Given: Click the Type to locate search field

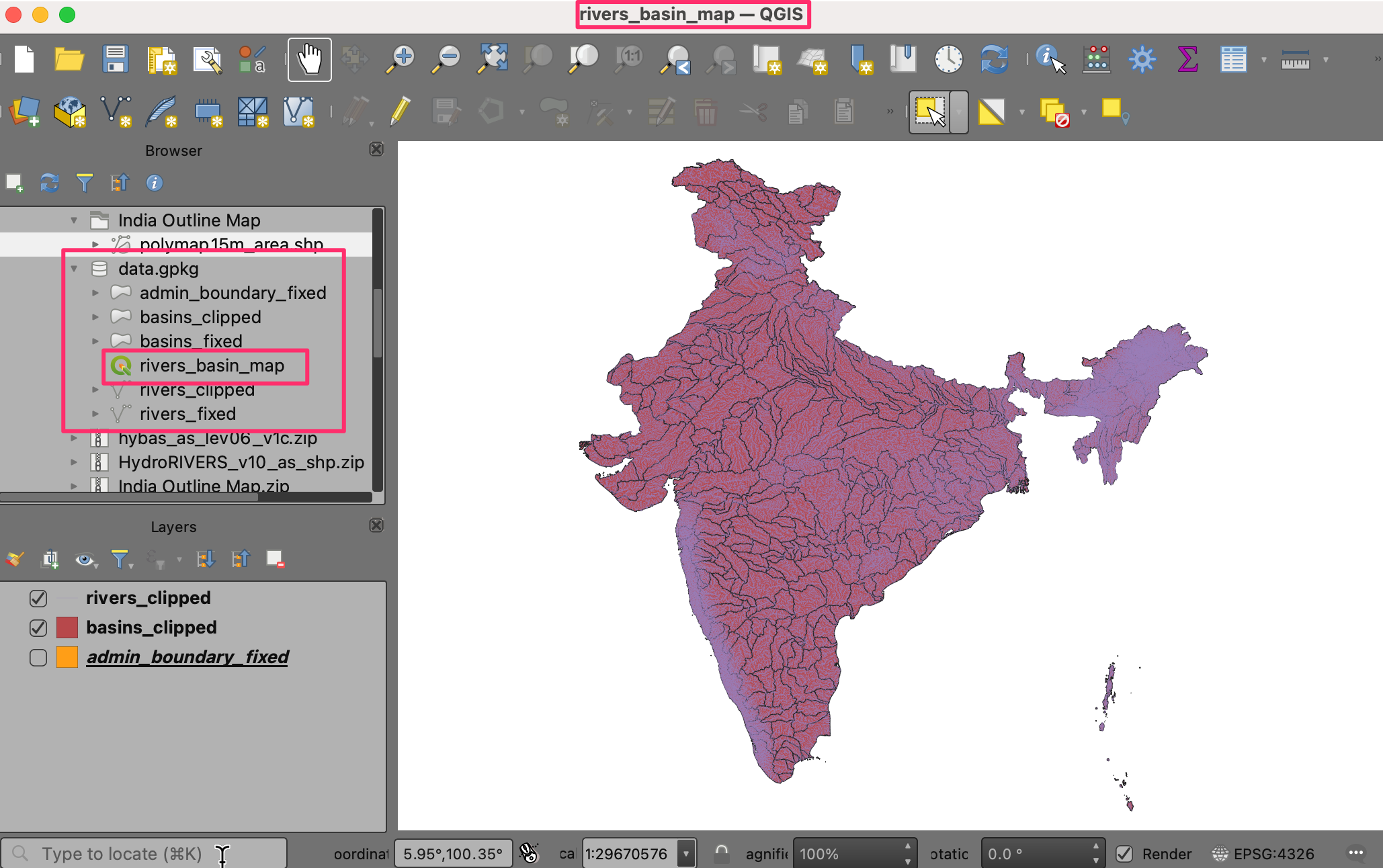Looking at the screenshot, I should point(121,854).
